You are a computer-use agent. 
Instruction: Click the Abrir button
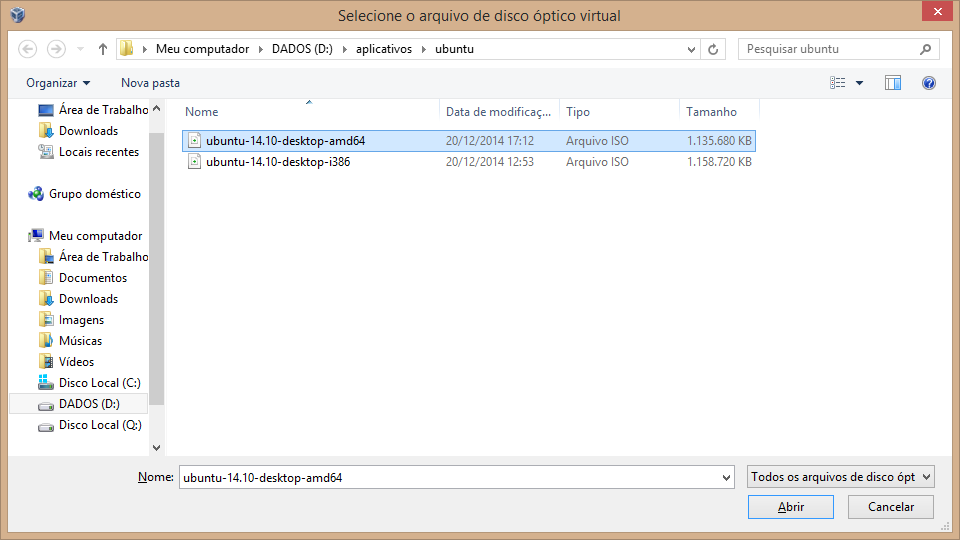click(x=790, y=507)
